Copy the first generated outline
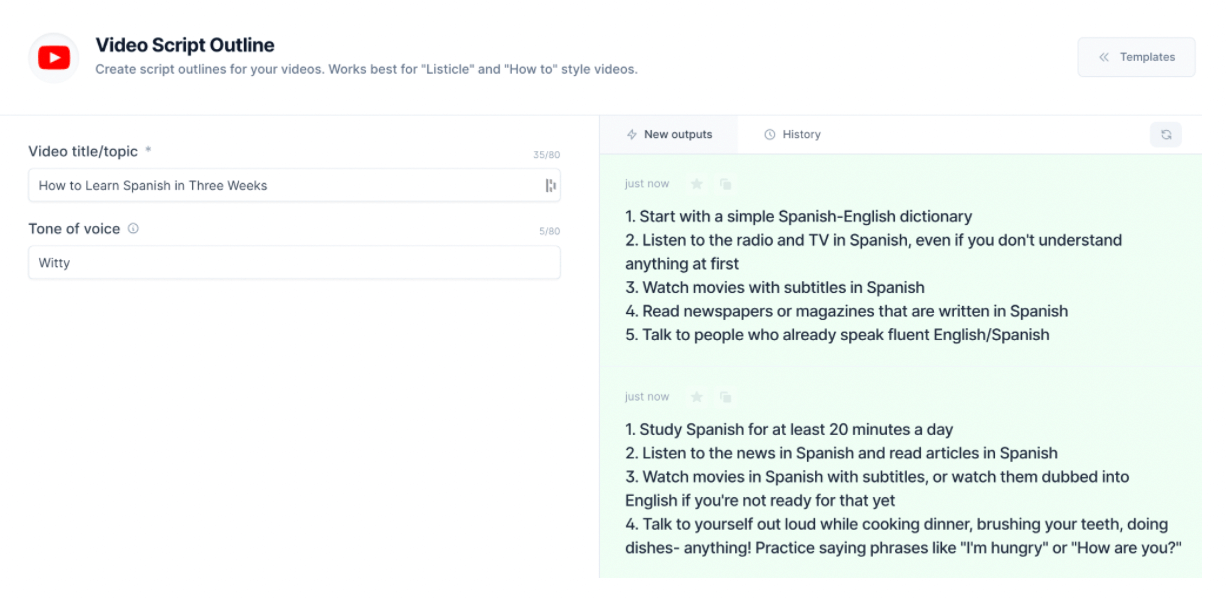 (x=726, y=184)
